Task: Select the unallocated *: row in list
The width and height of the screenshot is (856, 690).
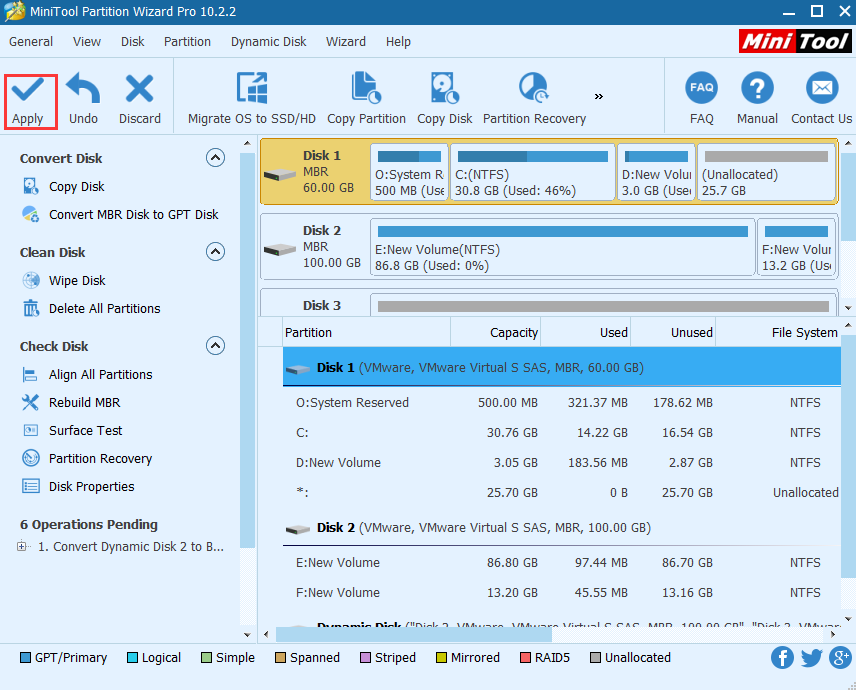Action: [562, 492]
